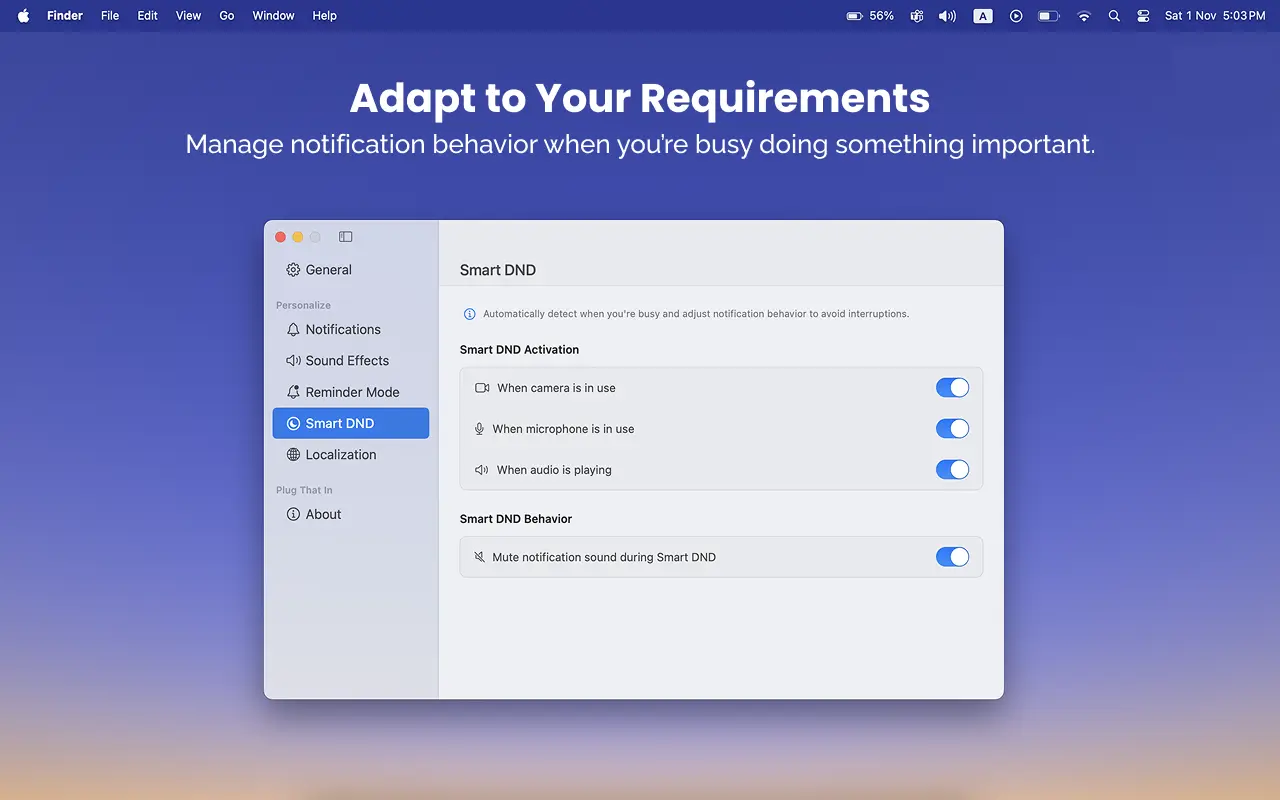The image size is (1280, 800).
Task: Open the Go menu
Action: point(227,16)
